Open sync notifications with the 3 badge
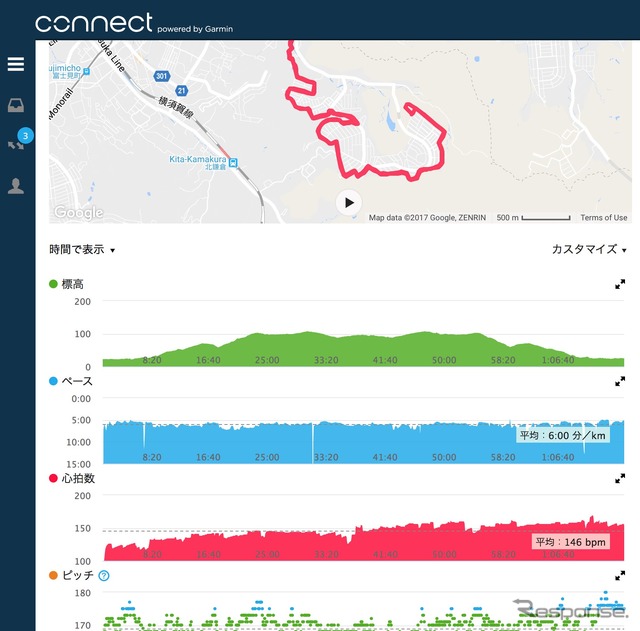Viewport: 640px width, 631px height. [x=17, y=144]
